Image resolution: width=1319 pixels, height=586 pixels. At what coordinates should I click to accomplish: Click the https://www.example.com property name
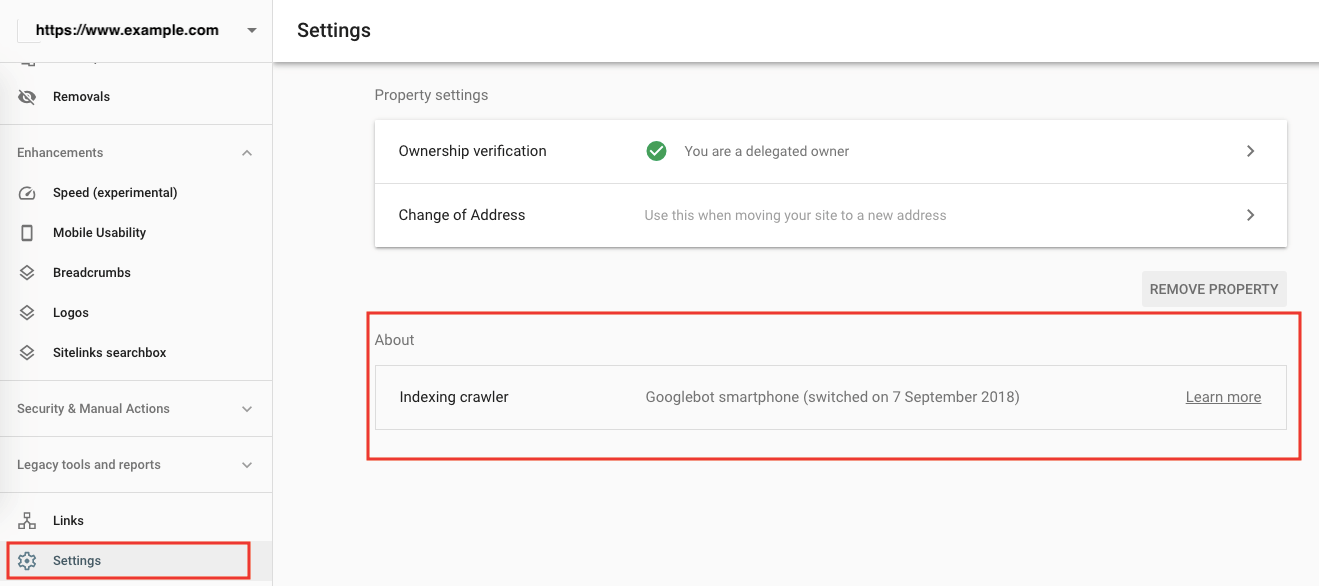coord(127,30)
